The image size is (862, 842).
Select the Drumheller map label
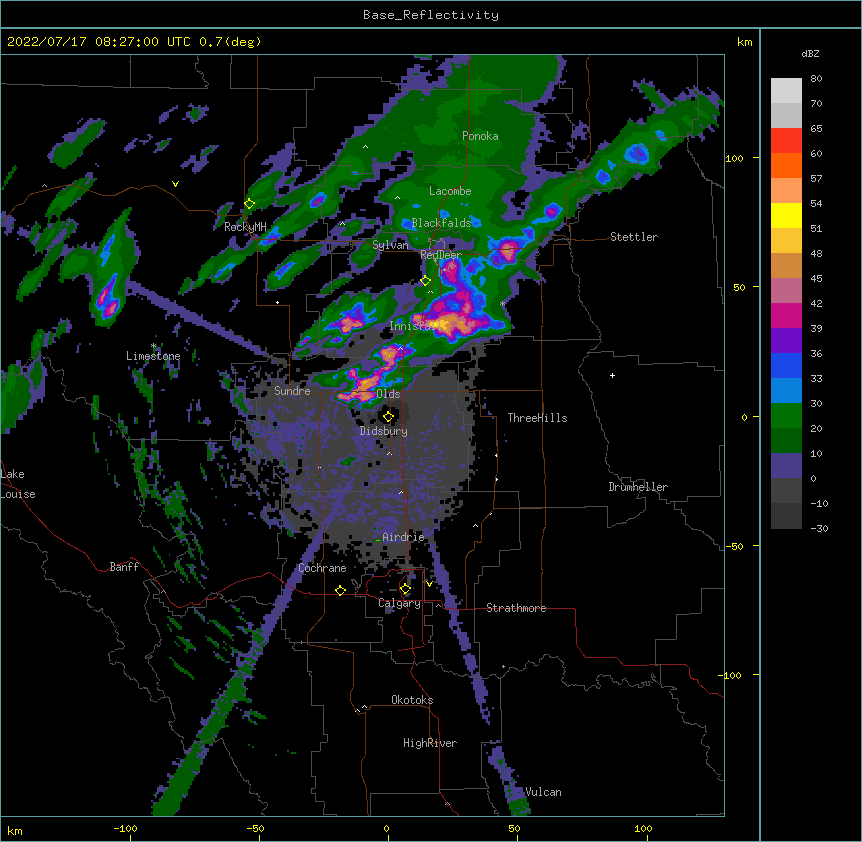coord(638,487)
